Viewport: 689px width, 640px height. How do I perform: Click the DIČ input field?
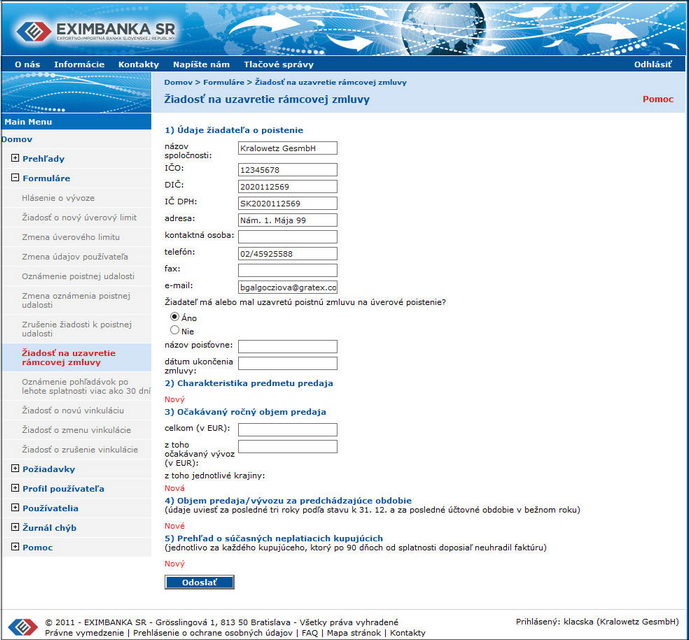(x=288, y=186)
